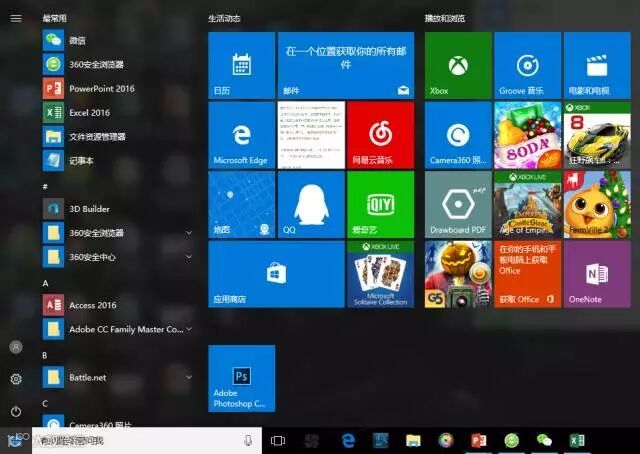
Task: Click the letter A group header
Action: click(x=45, y=283)
